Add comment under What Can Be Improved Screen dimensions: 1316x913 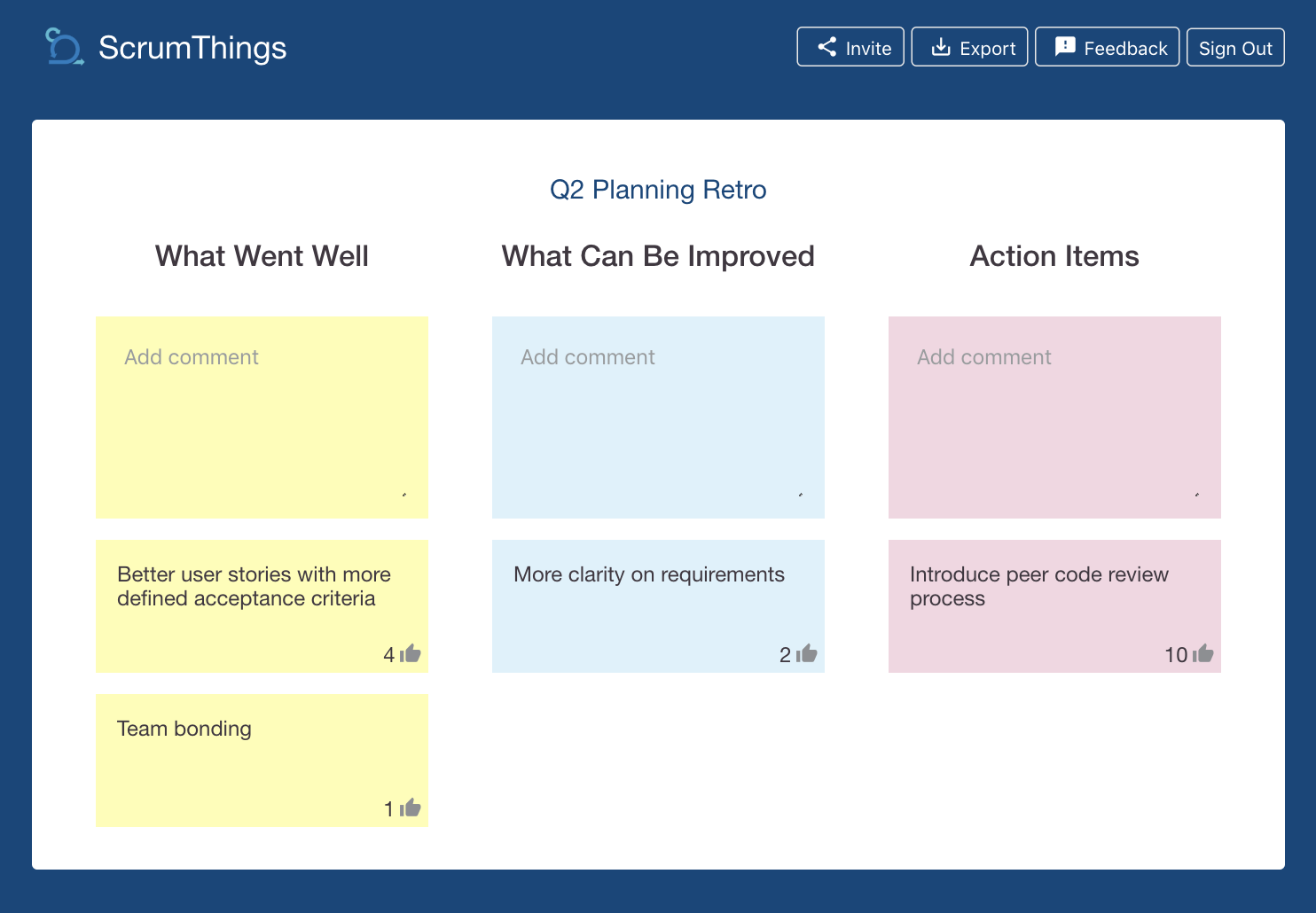[658, 417]
